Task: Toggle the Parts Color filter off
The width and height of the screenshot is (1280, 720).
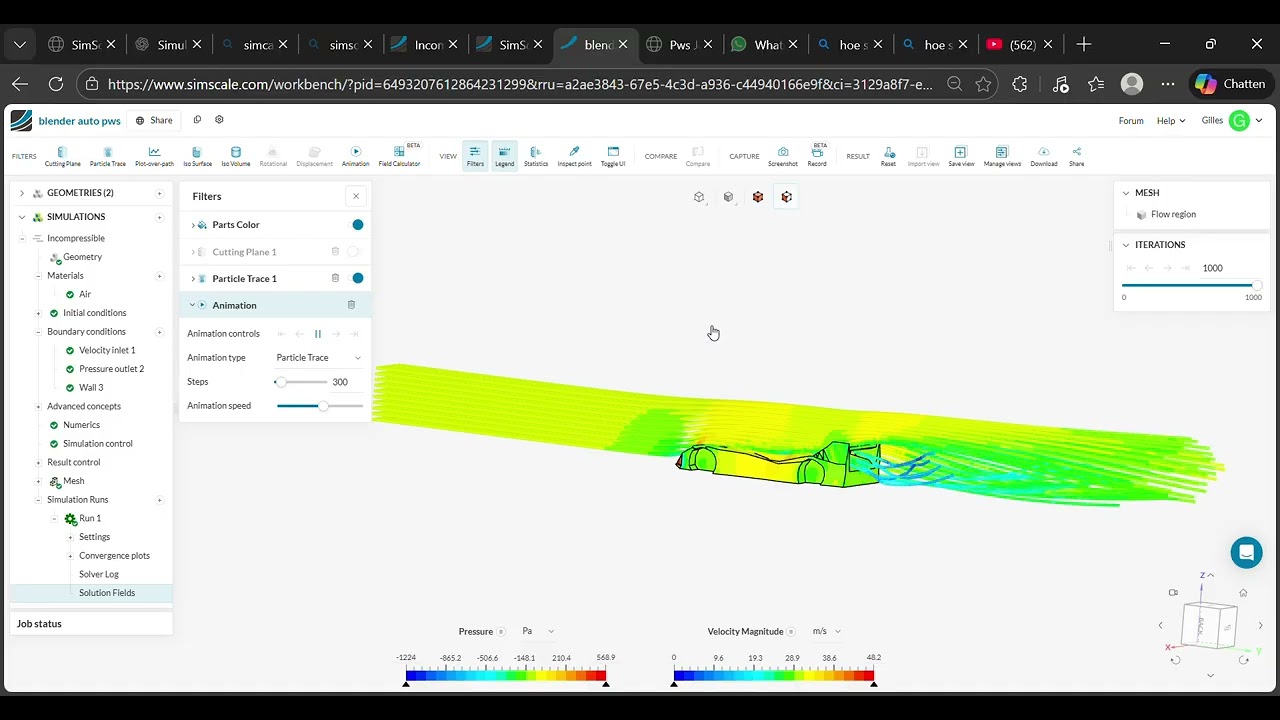Action: pos(357,225)
